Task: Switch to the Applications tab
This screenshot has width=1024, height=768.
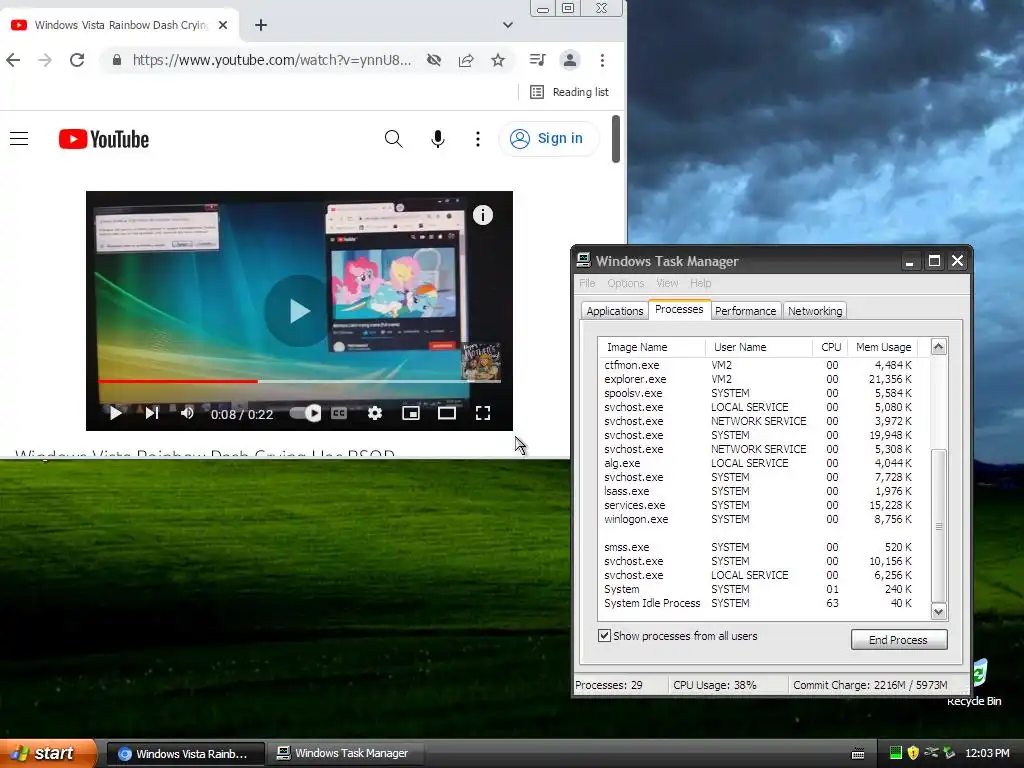Action: [x=614, y=311]
